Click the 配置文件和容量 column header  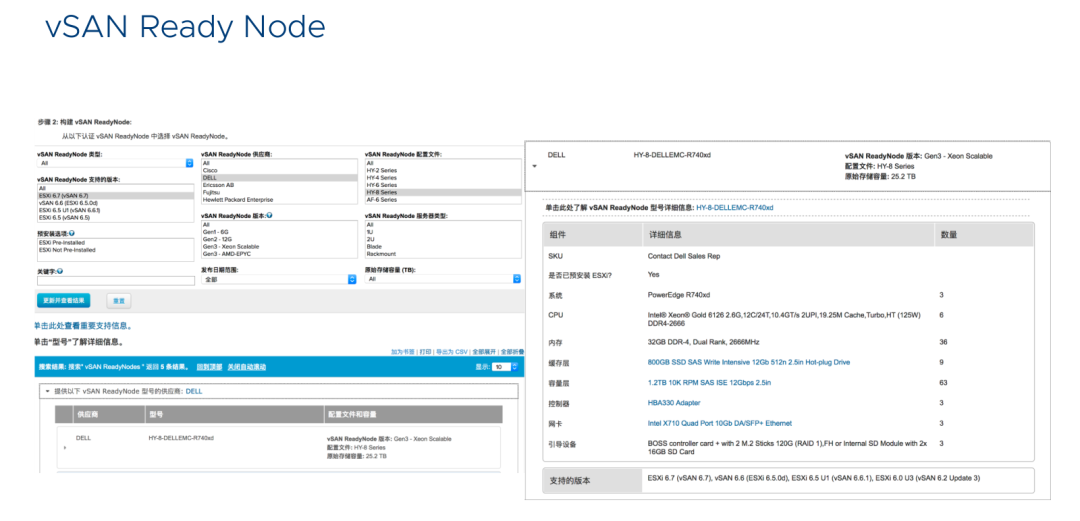coord(413,415)
